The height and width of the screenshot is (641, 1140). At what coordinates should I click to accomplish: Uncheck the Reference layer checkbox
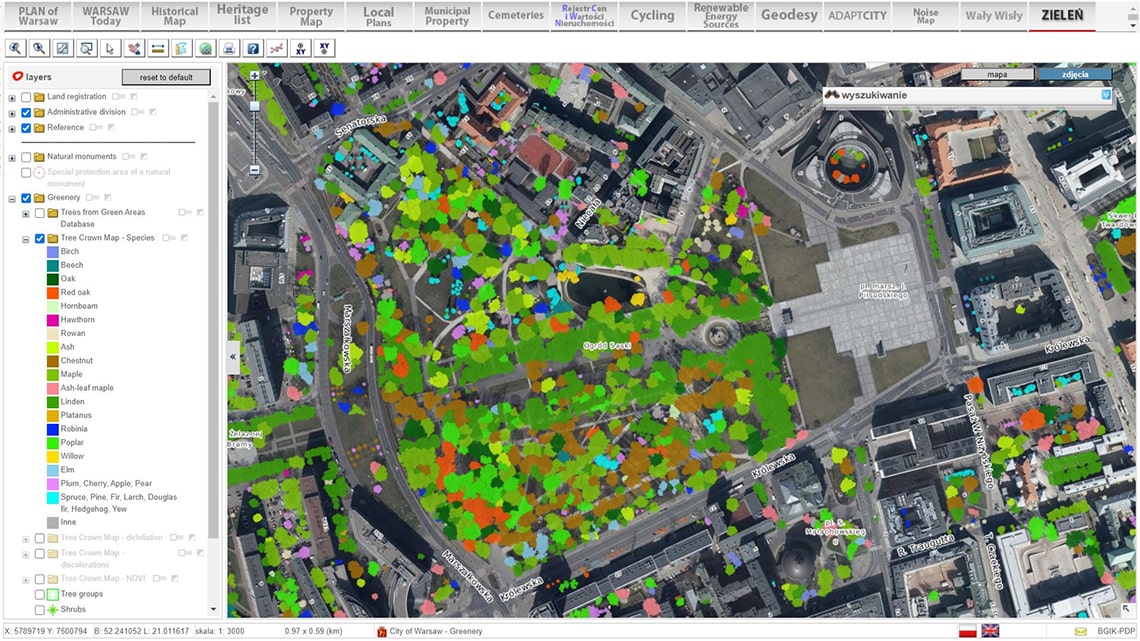pos(26,128)
